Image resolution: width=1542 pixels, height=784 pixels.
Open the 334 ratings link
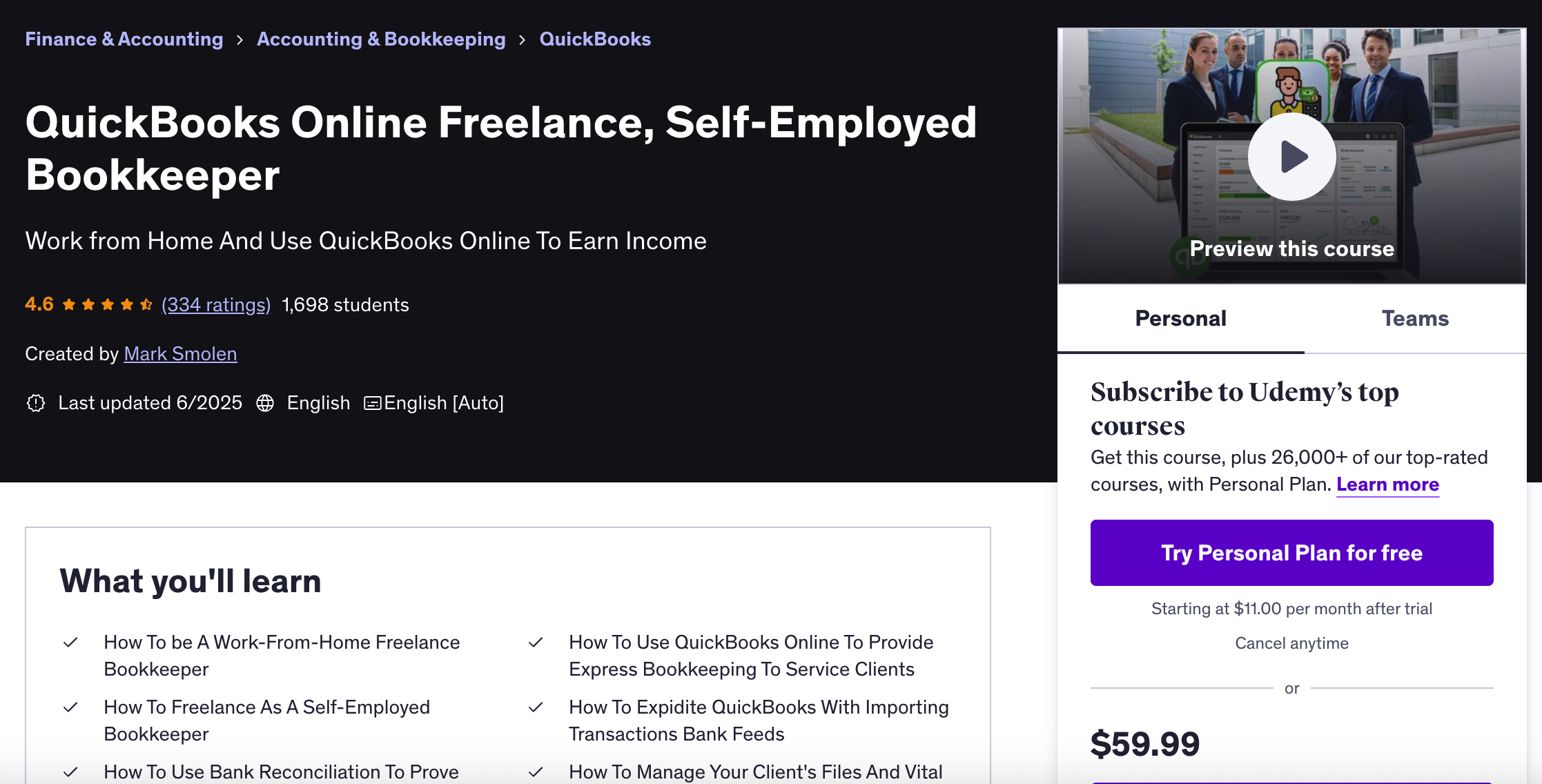216,304
